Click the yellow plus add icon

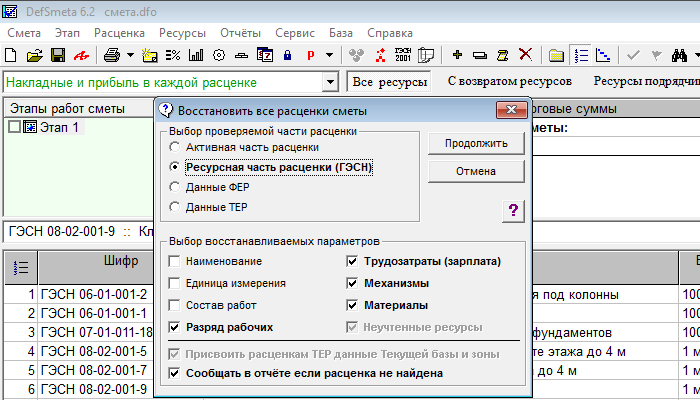click(457, 55)
